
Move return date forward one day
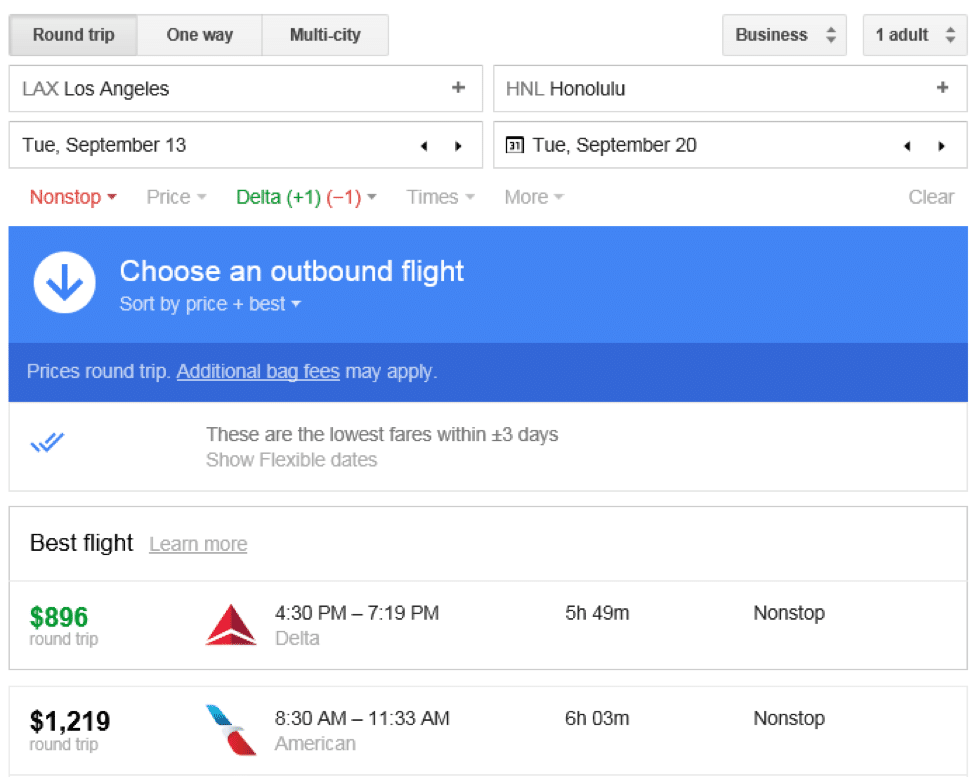point(941,146)
